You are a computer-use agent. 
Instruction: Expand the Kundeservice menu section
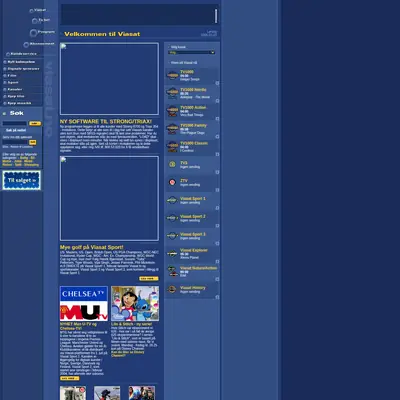pos(22,54)
